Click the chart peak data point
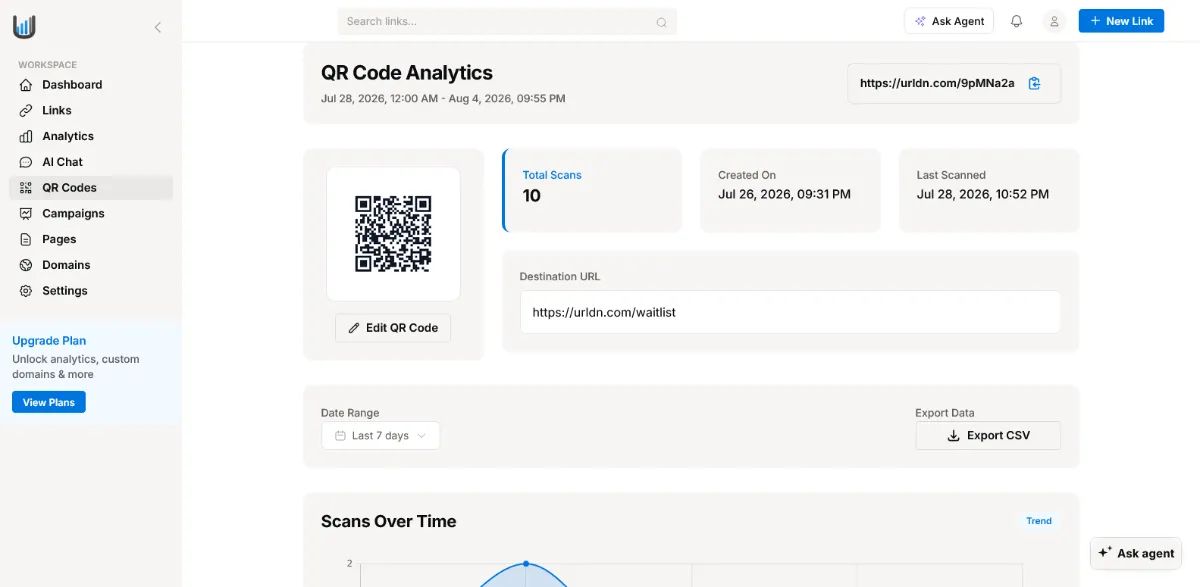This screenshot has height=587, width=1200. pyautogui.click(x=526, y=564)
